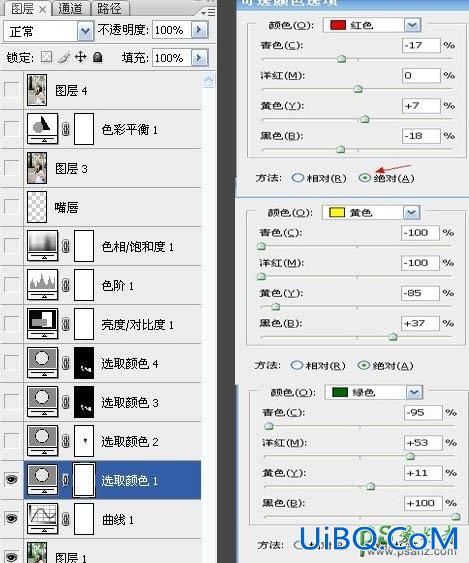Screen dimensions: 469x563
Task: Select the 色阶 1 layer name
Action: coord(118,285)
